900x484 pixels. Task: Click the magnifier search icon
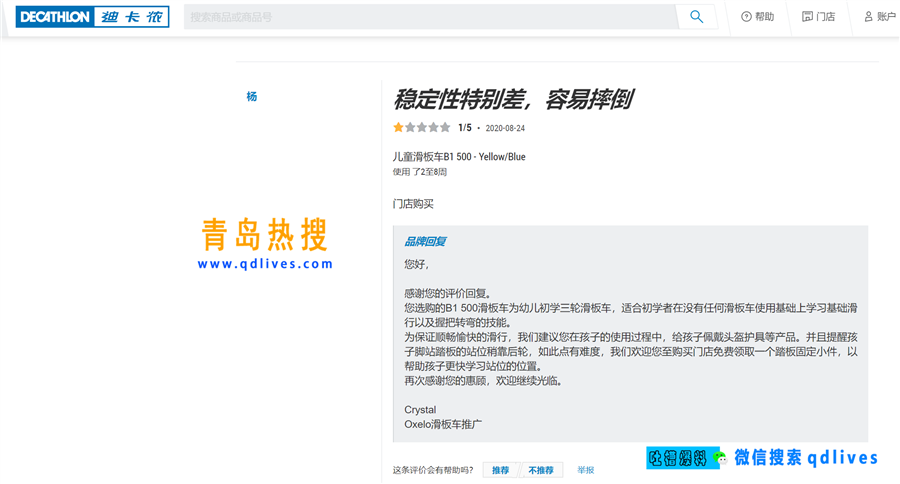point(696,17)
